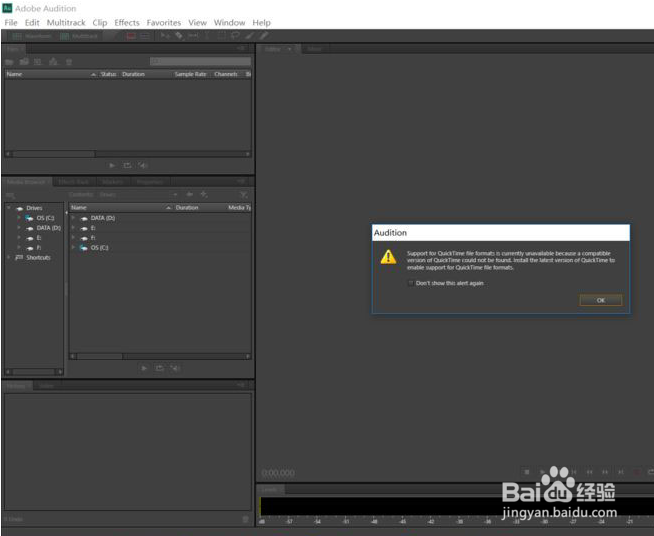Select the Spot Healing Brush tool

point(264,36)
